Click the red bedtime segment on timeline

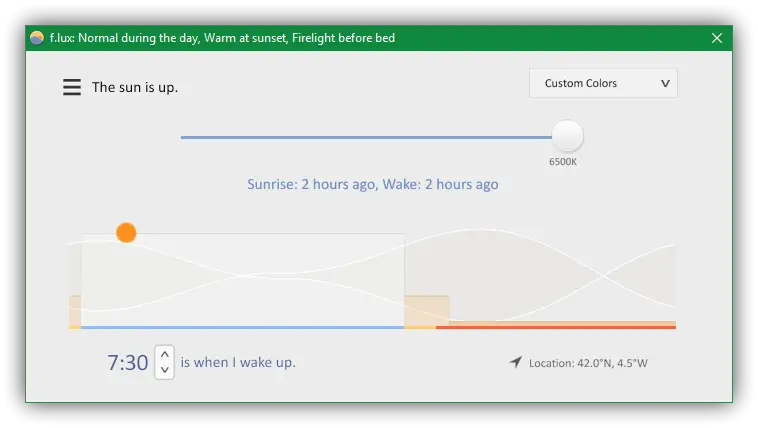556,326
